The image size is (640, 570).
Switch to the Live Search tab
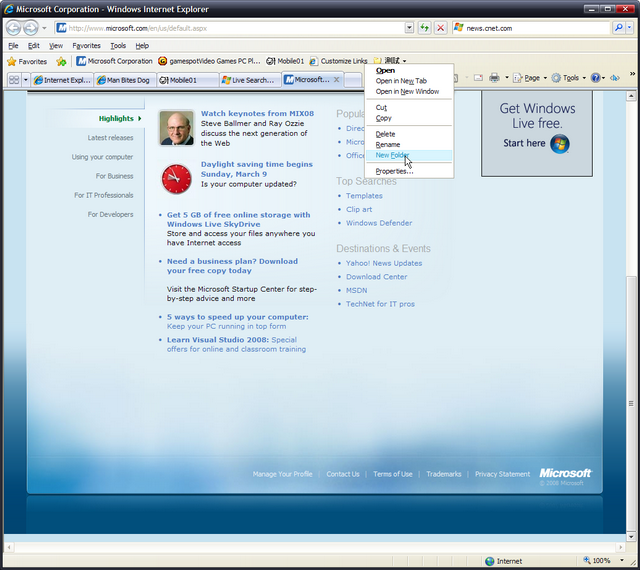click(250, 80)
